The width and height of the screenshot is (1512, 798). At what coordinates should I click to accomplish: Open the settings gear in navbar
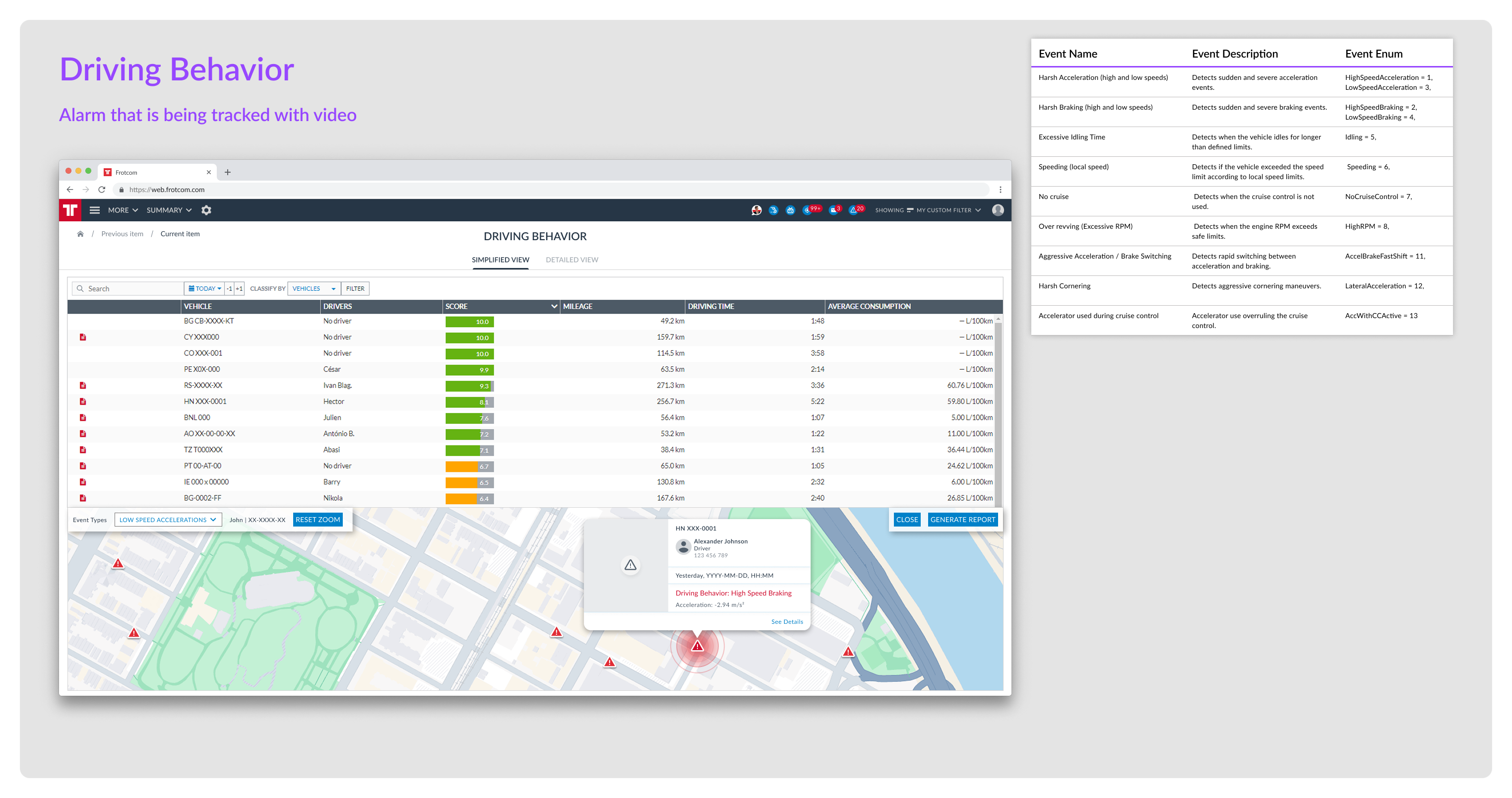206,210
